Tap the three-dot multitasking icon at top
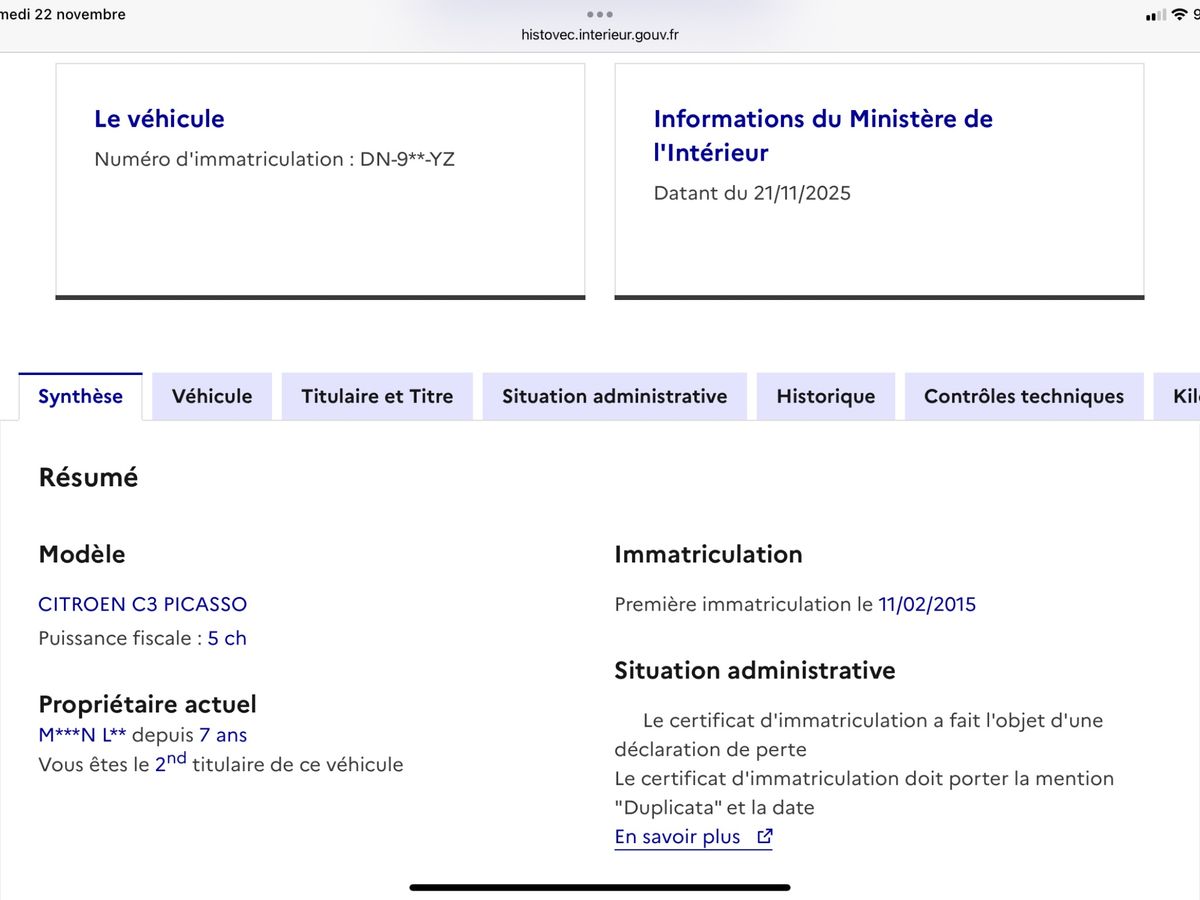Screen dimensions: 1200x900 [x=600, y=14]
